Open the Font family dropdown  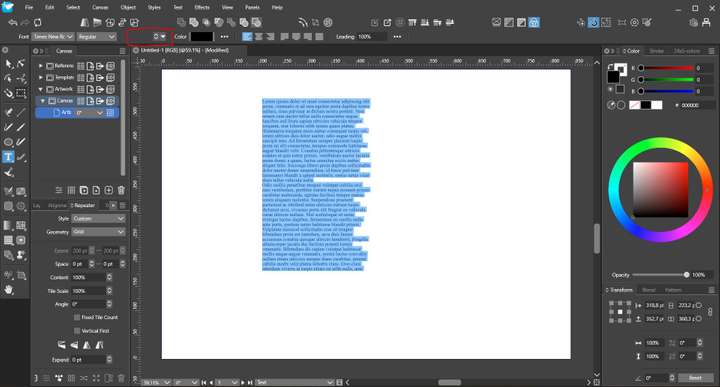pos(53,36)
